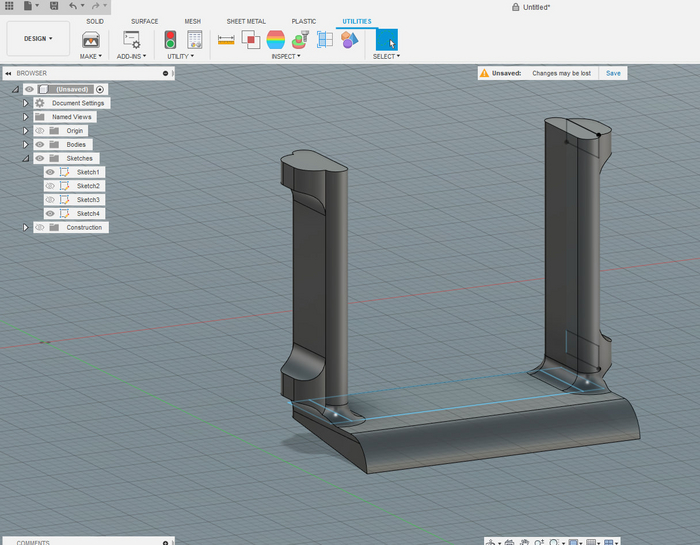Viewport: 700px width, 545px height.
Task: Click the Section Analysis icon
Action: 325,40
